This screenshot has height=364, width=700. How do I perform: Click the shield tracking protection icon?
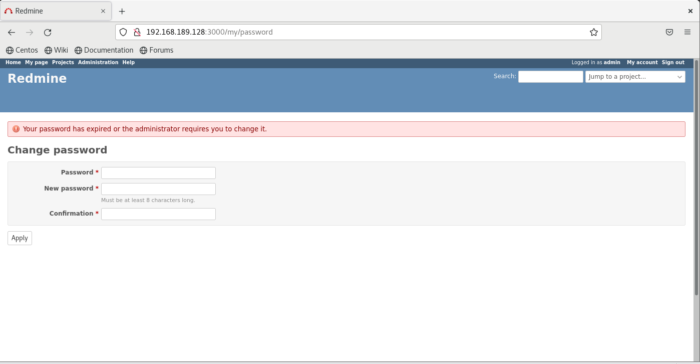pyautogui.click(x=123, y=32)
